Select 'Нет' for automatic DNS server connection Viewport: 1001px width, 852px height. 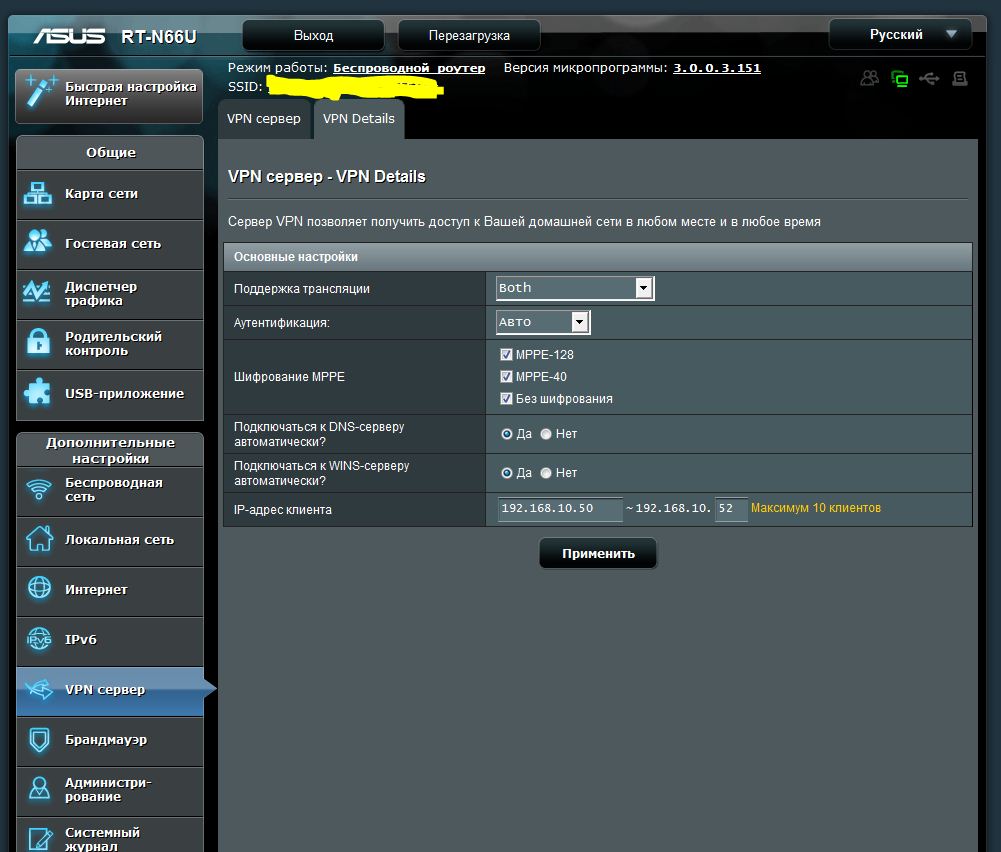point(546,434)
